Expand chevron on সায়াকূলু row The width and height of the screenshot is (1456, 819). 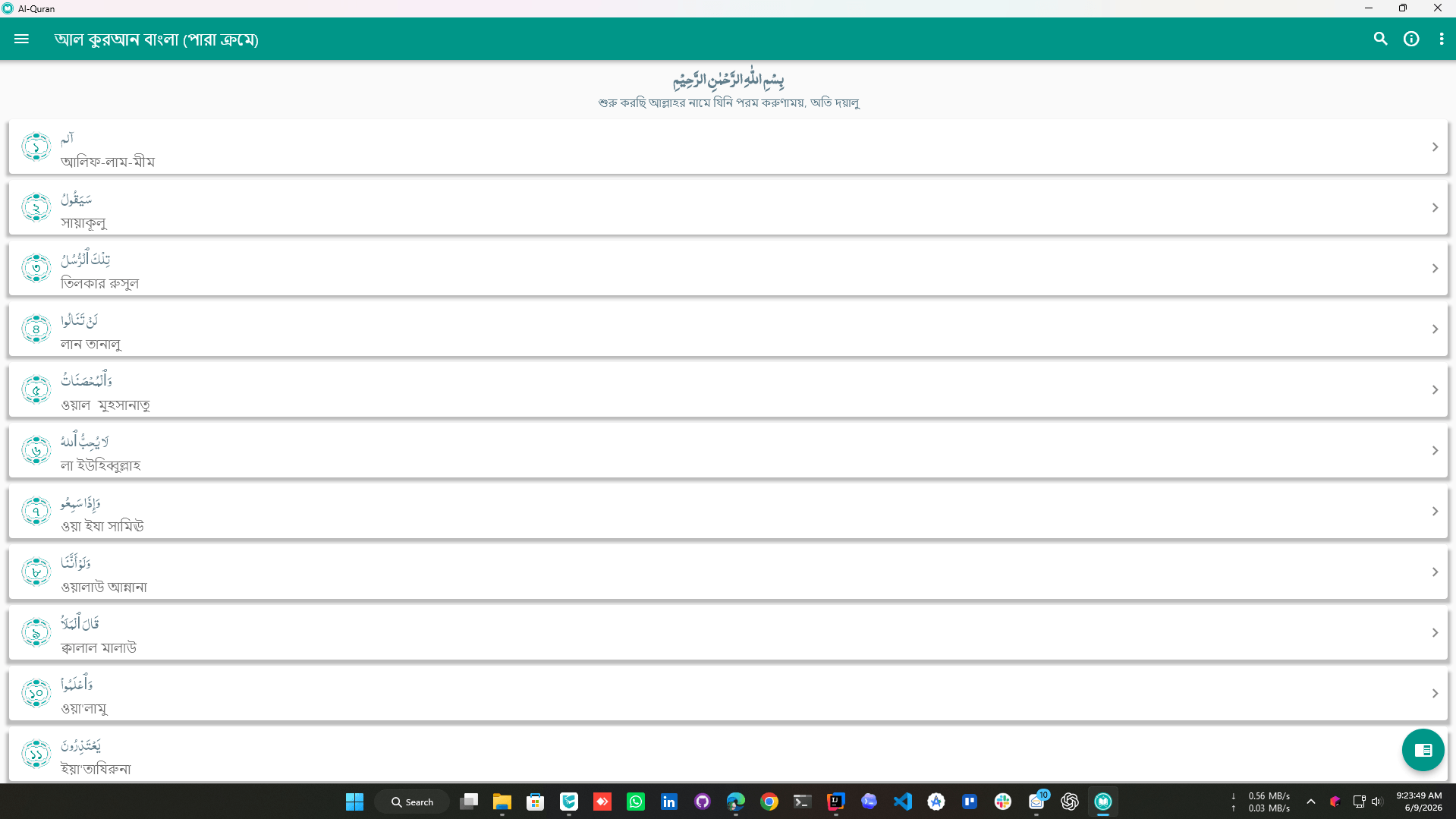point(1434,207)
